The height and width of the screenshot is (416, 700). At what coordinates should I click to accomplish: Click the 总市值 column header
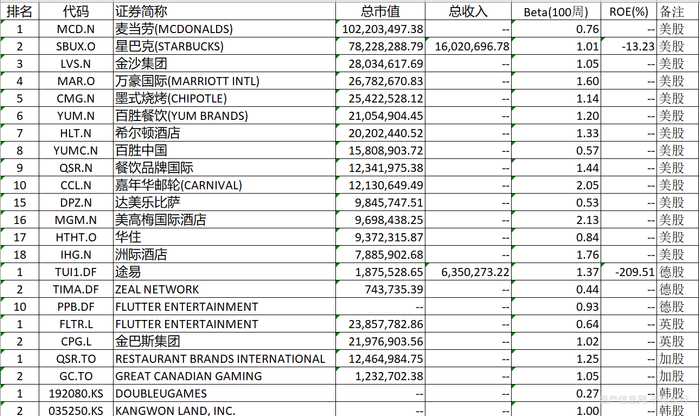click(x=380, y=12)
